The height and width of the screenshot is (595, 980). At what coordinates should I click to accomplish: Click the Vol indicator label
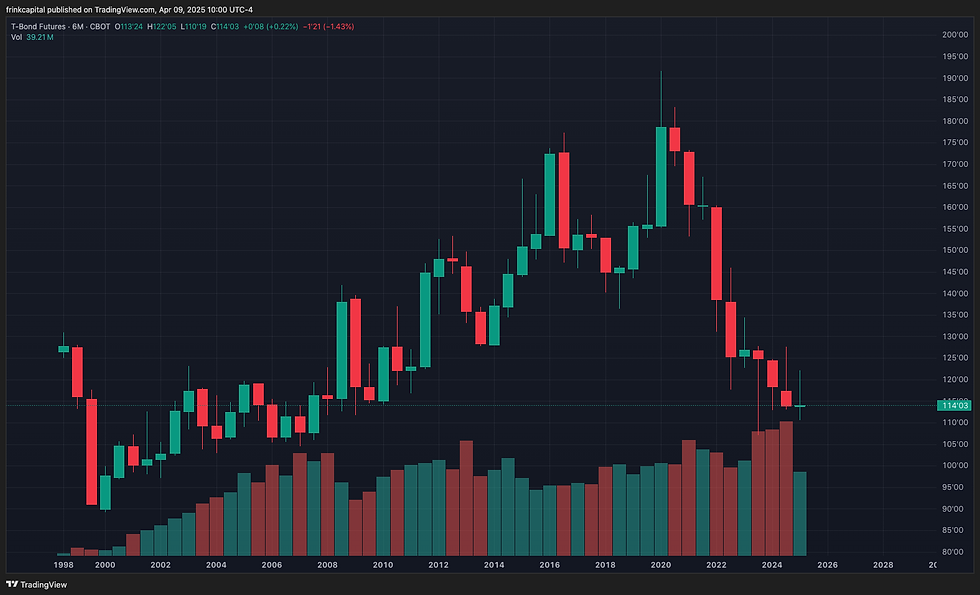point(17,40)
